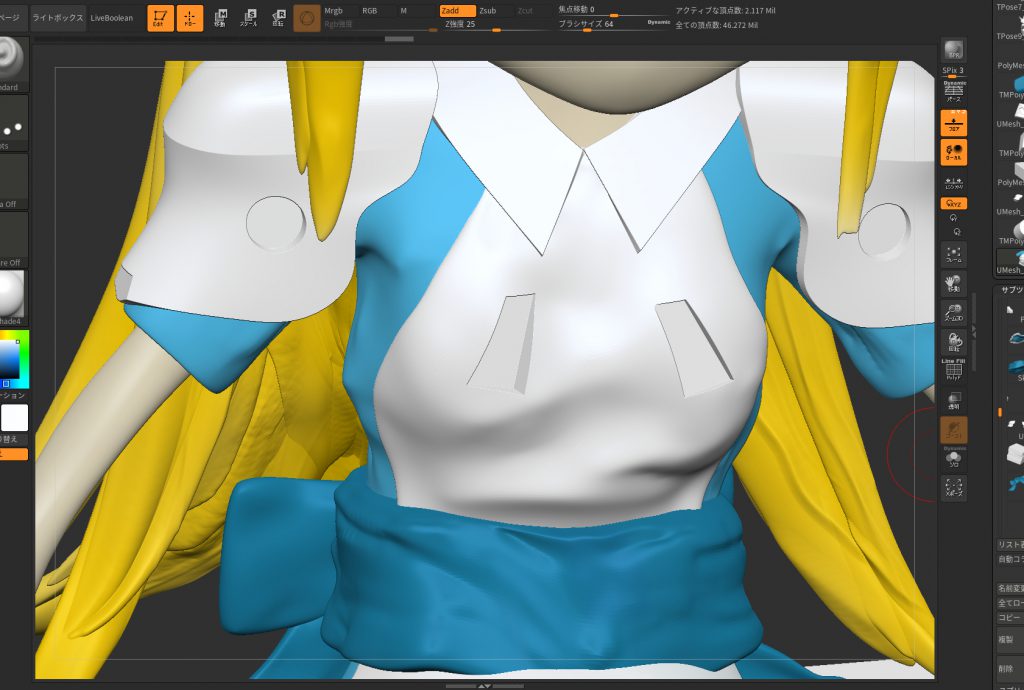Viewport: 1024px width, 690px height.
Task: Adjust the 焦点移動 0 slider
Action: point(614,10)
